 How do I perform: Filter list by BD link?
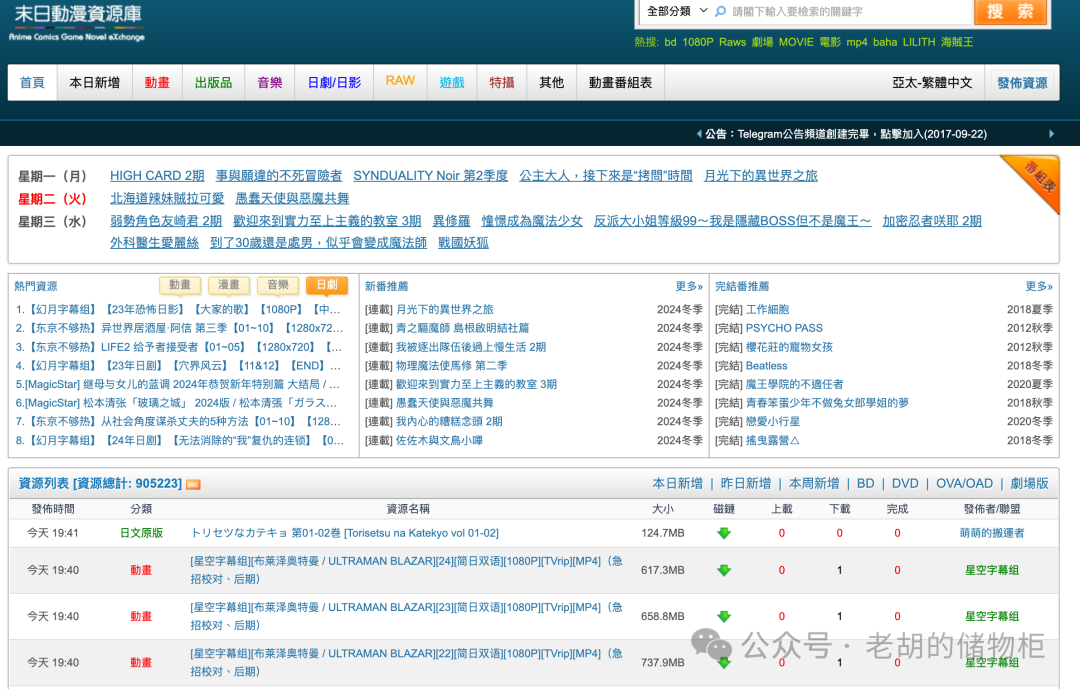click(866, 484)
